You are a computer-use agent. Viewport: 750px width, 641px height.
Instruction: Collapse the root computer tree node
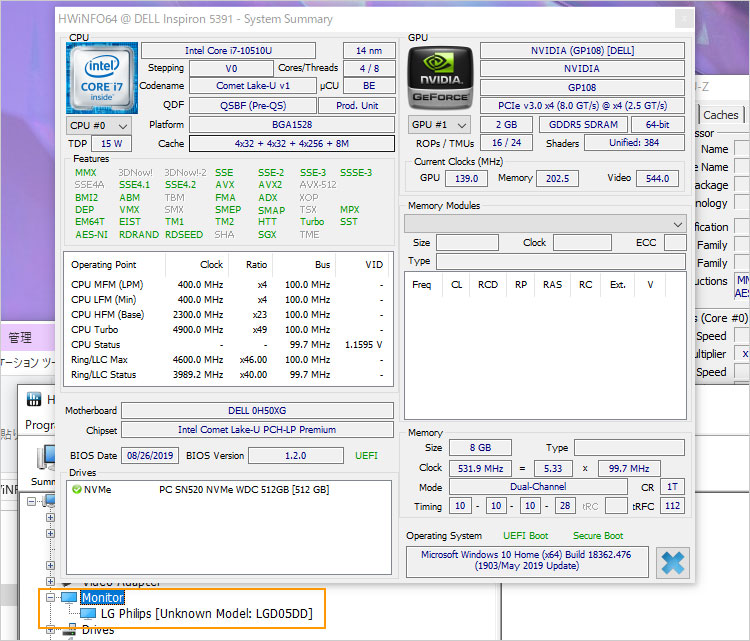point(32,501)
